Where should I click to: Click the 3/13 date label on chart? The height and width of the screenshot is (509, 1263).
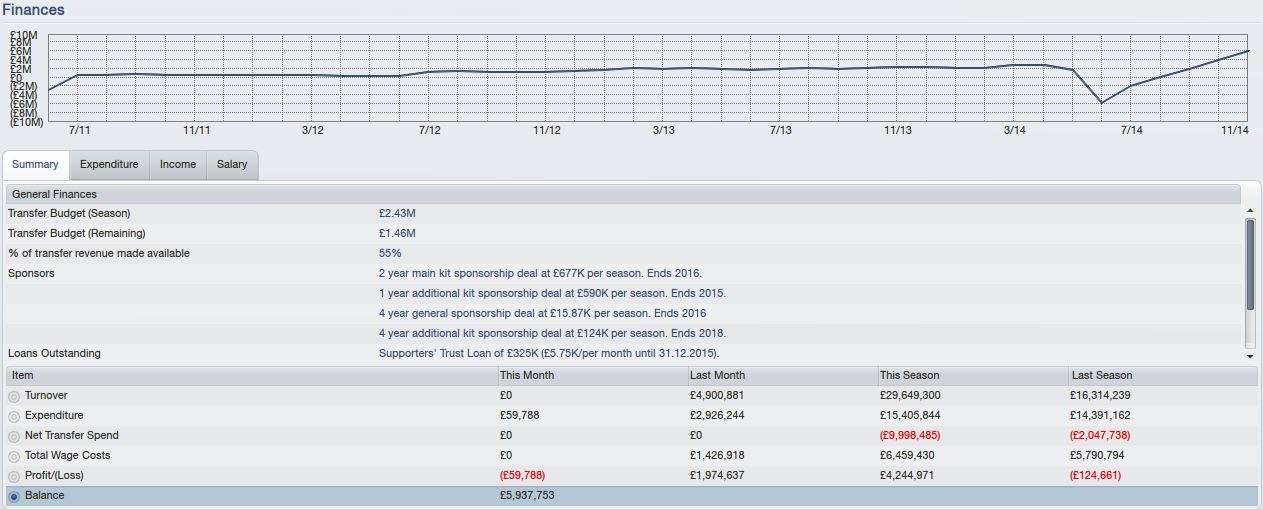(663, 130)
